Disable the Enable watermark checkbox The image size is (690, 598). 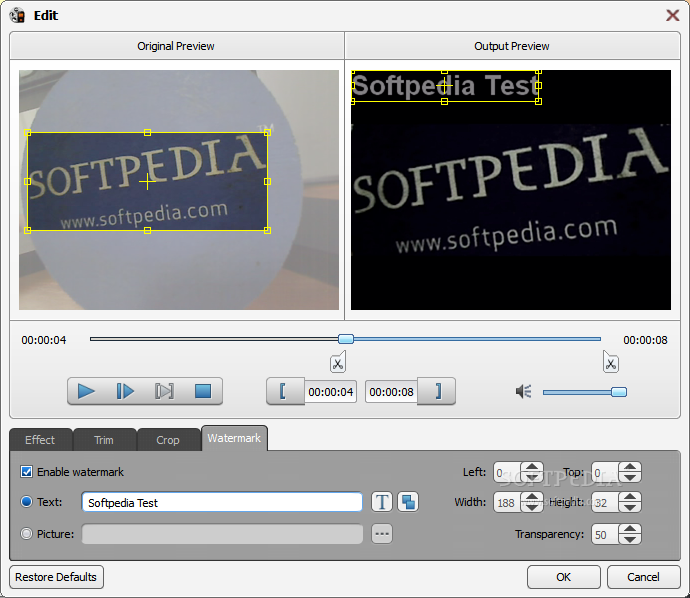coord(26,472)
